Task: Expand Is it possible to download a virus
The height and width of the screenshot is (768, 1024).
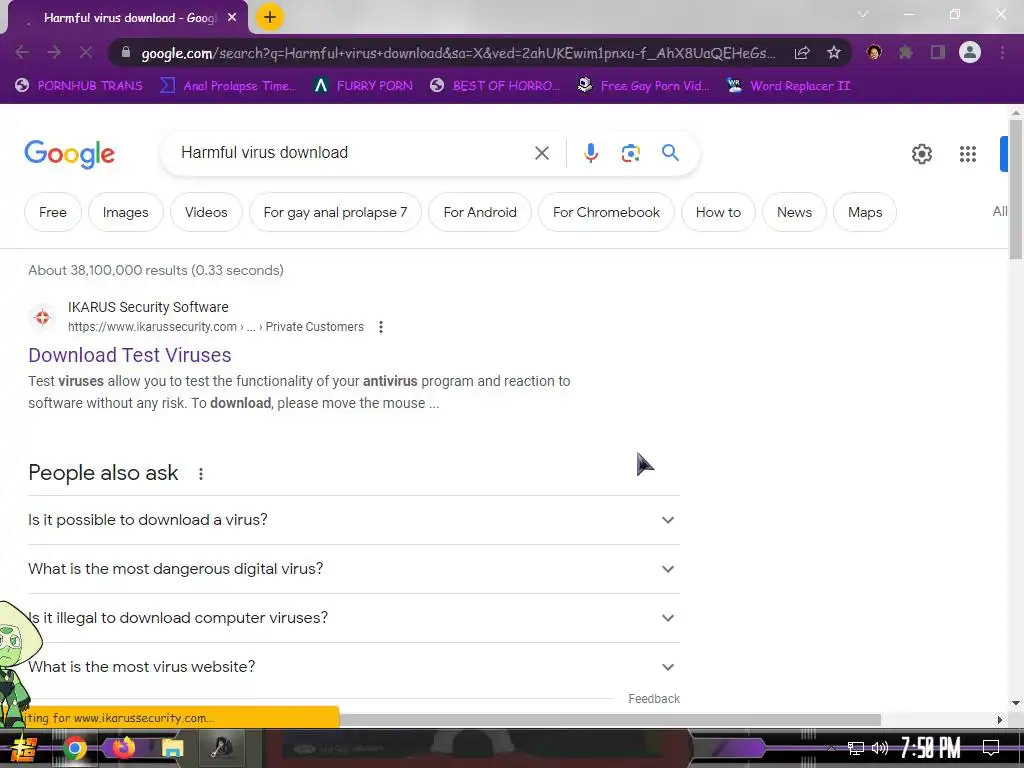Action: pyautogui.click(x=354, y=520)
